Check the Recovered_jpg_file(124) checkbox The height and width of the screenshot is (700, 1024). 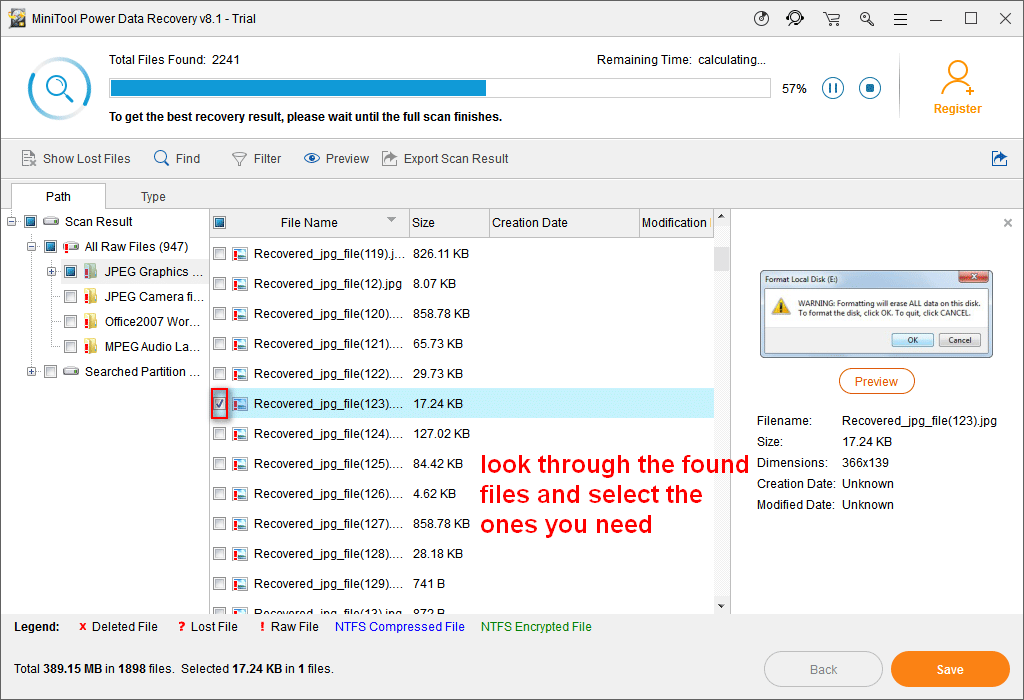[219, 433]
